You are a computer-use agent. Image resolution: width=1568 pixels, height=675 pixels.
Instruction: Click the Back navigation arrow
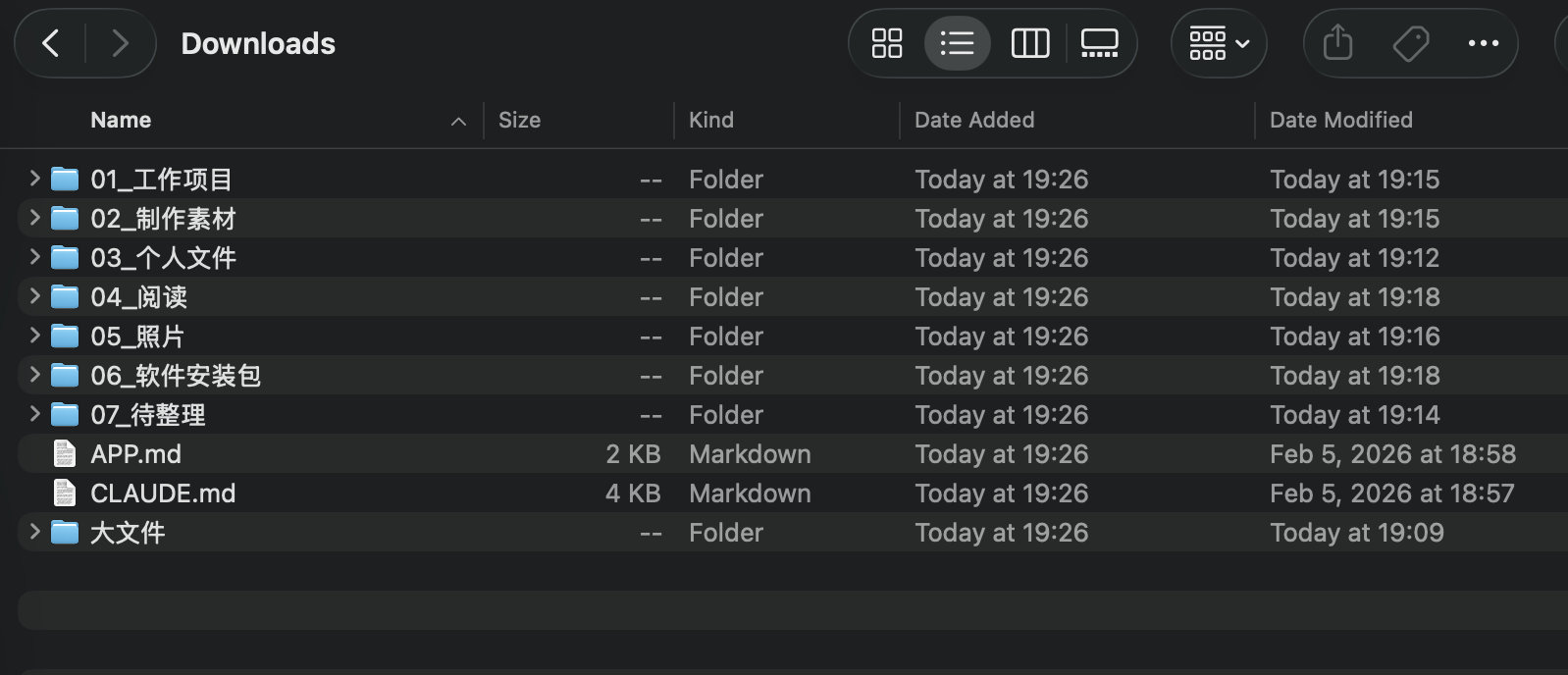point(51,43)
